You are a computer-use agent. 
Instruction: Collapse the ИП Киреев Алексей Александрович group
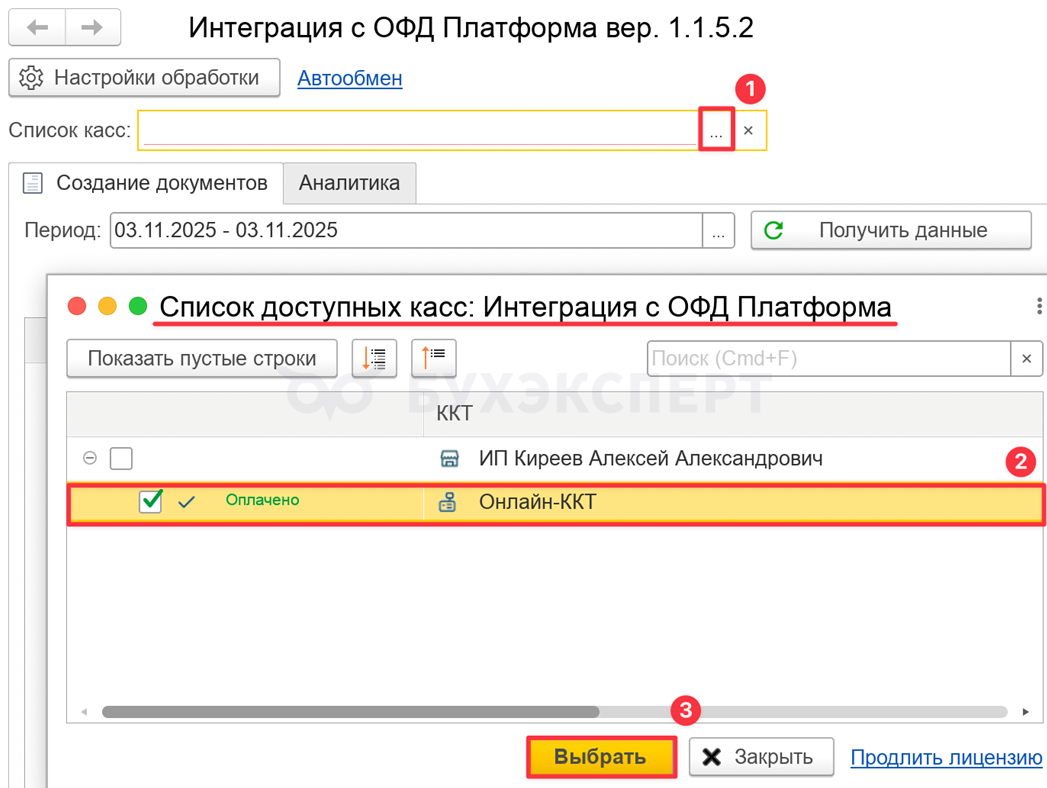(89, 458)
